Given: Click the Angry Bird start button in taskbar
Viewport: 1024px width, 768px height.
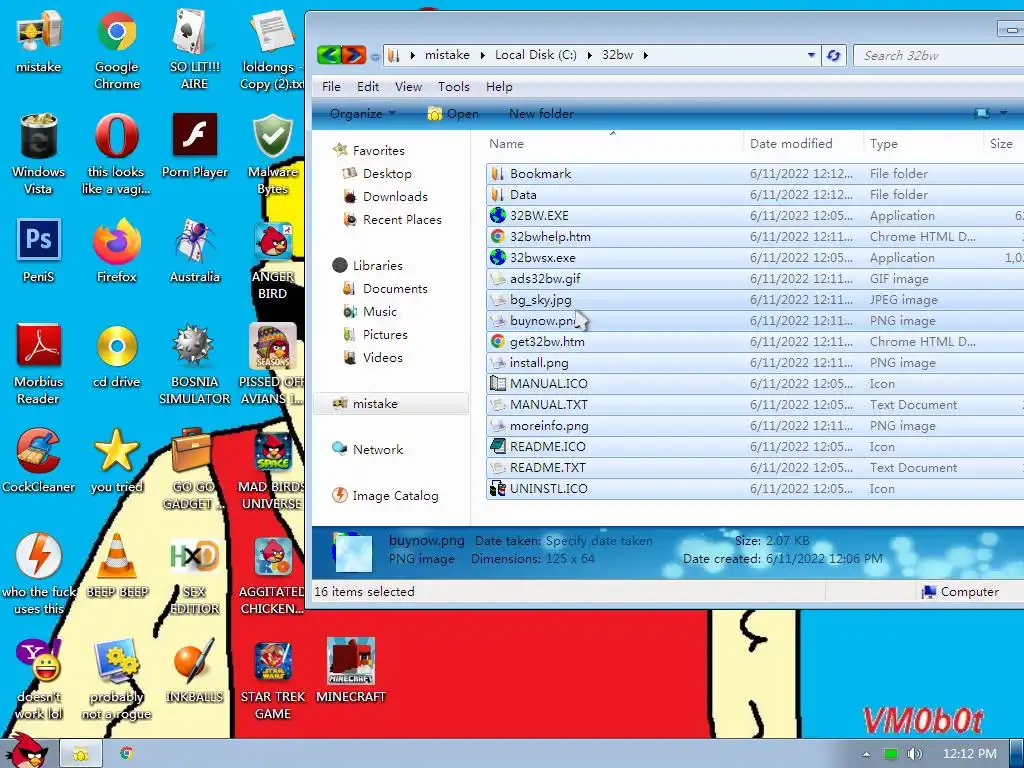Looking at the screenshot, I should (26, 750).
